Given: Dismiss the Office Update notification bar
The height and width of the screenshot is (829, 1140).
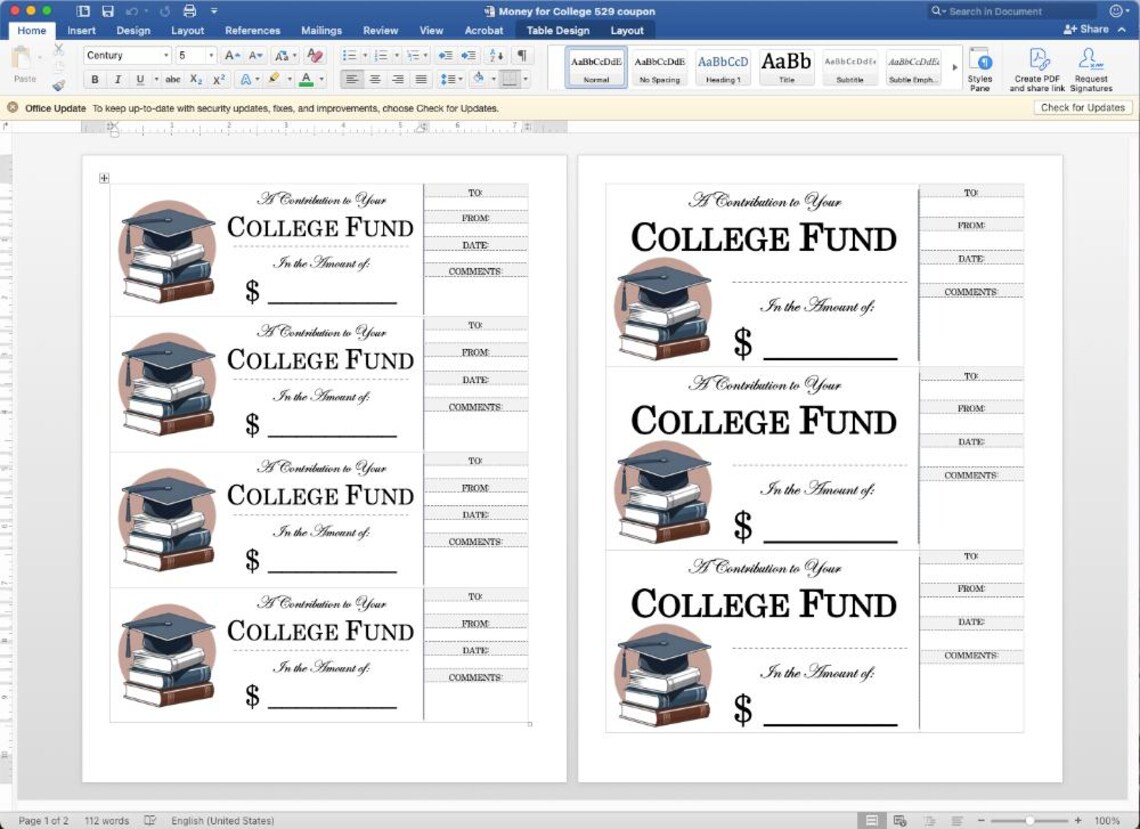Looking at the screenshot, I should tap(12, 108).
